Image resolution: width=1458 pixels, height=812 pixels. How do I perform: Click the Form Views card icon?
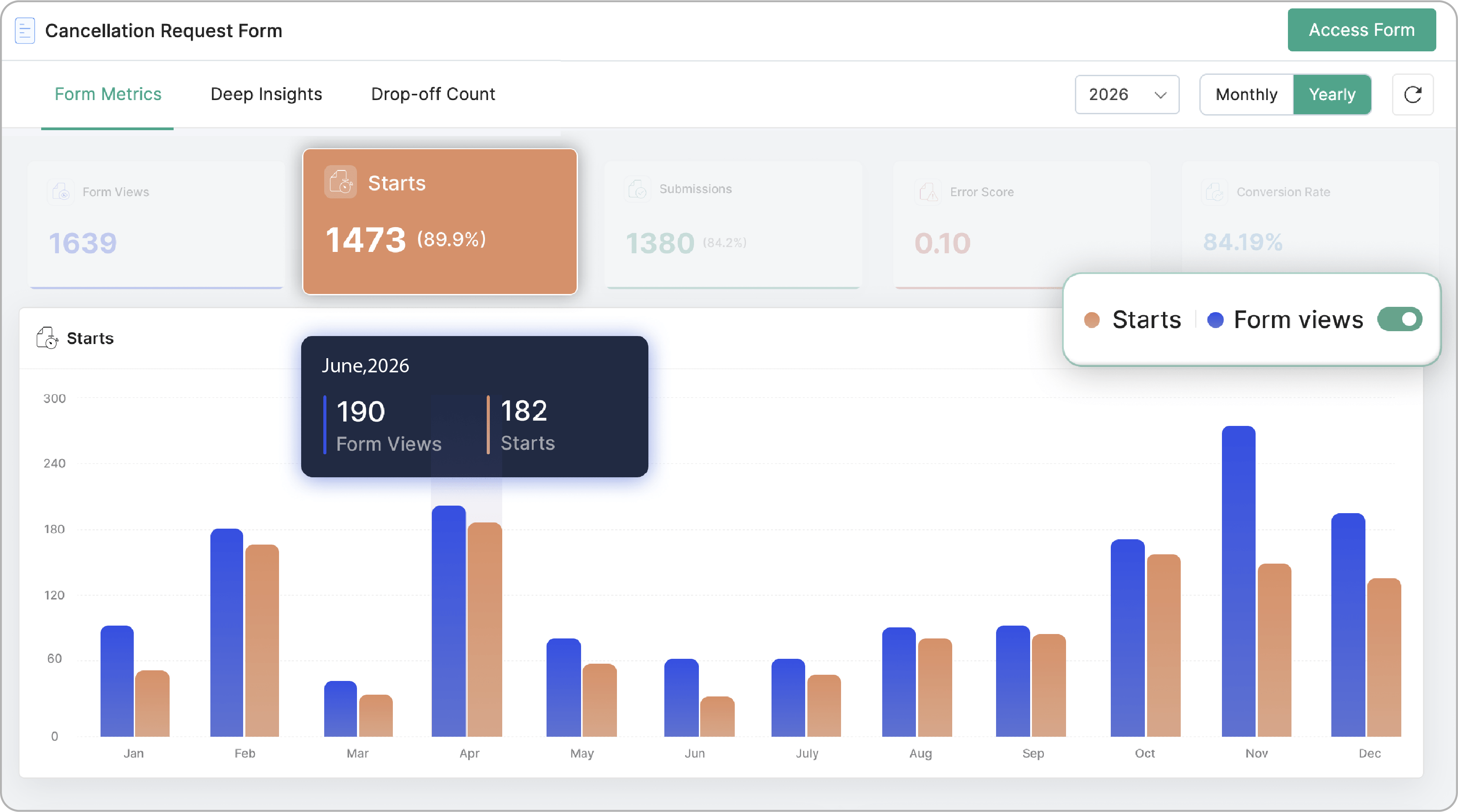pos(61,193)
